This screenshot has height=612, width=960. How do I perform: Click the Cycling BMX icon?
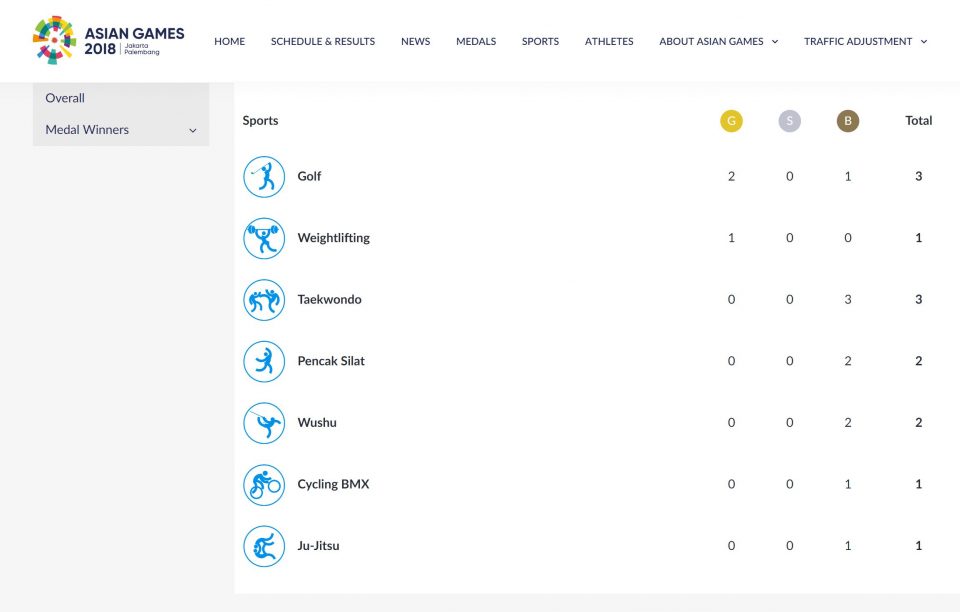[264, 485]
